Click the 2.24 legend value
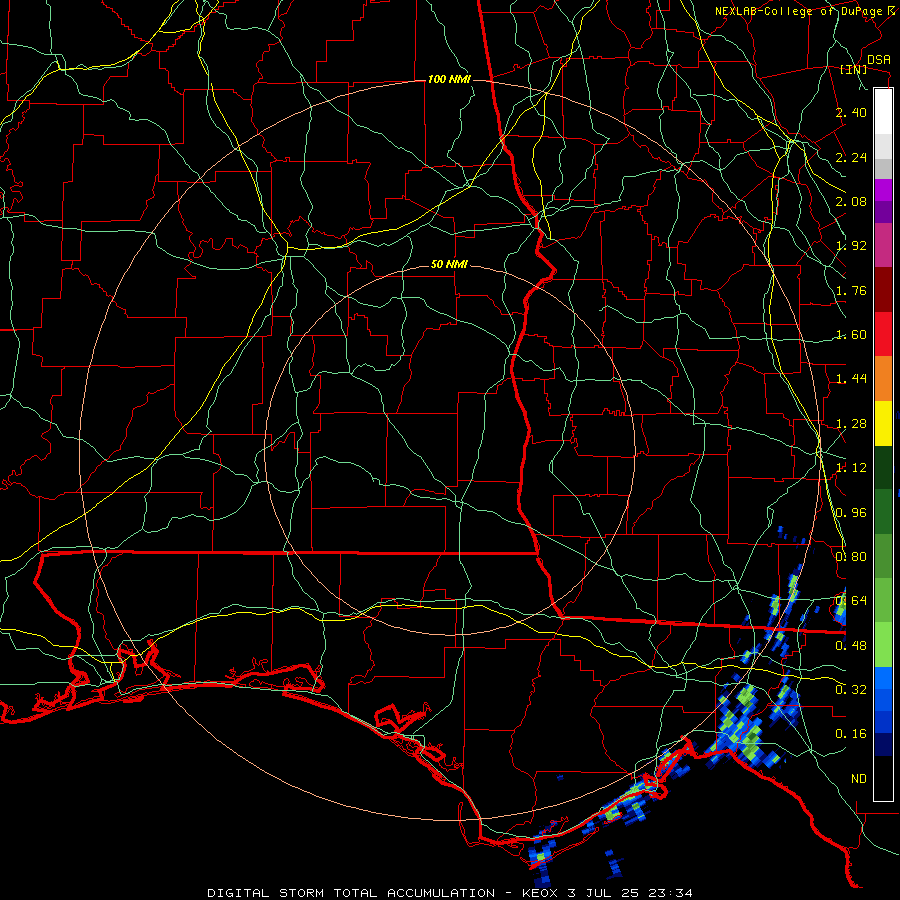This screenshot has height=900, width=900. pos(851,157)
